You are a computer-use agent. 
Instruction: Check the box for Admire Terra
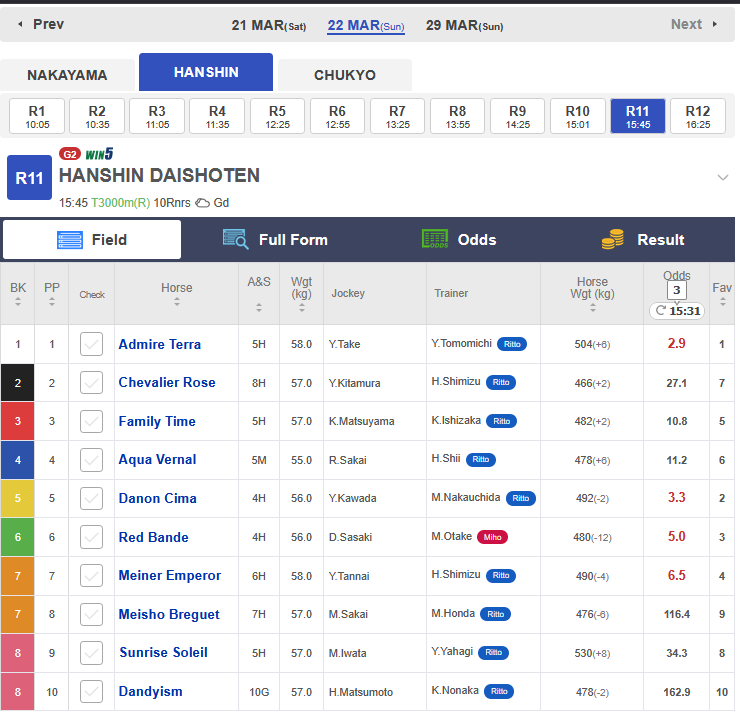92,344
